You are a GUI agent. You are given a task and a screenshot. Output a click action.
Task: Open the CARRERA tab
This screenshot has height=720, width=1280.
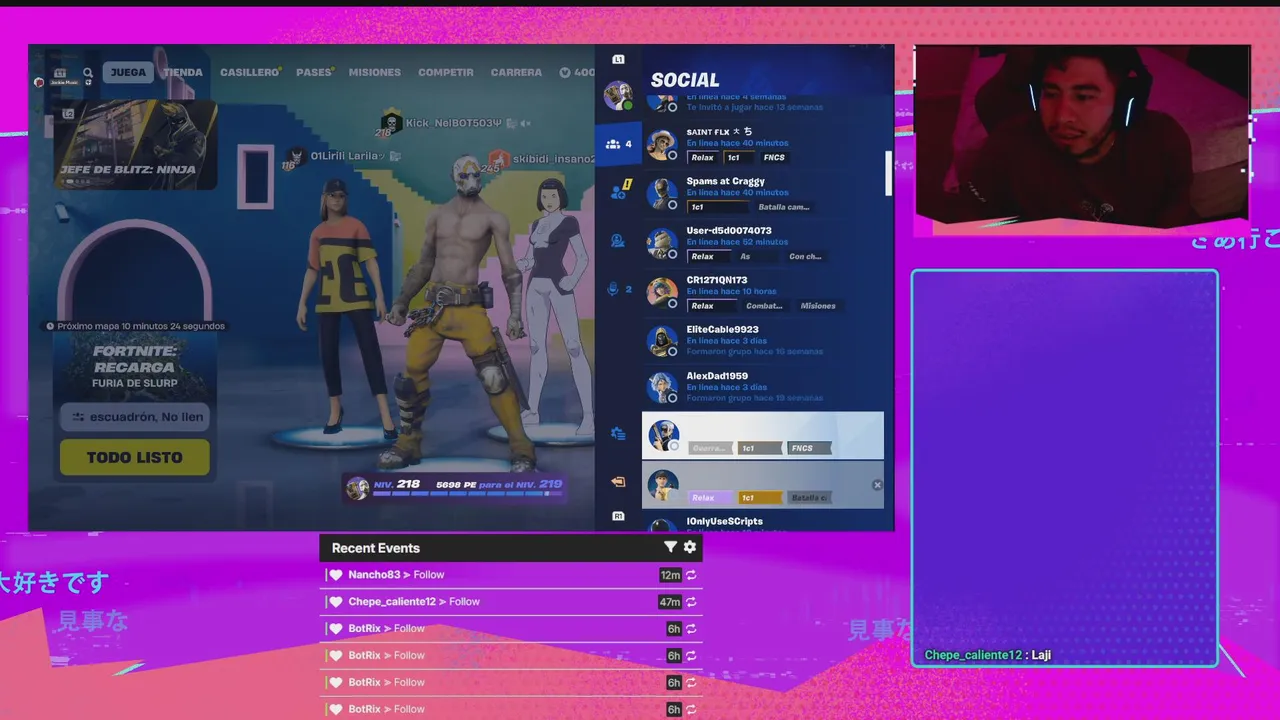(x=516, y=72)
